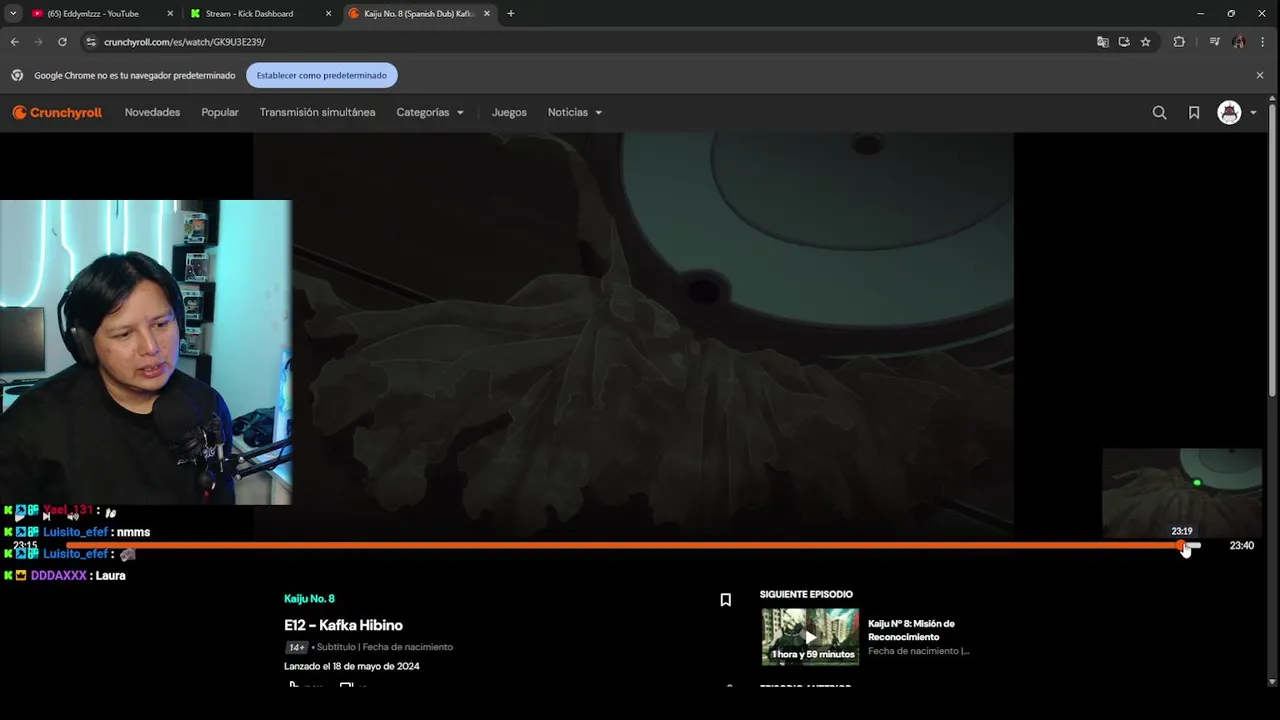The height and width of the screenshot is (720, 1280).
Task: Open the browser extensions puzzle icon
Action: point(1179,42)
